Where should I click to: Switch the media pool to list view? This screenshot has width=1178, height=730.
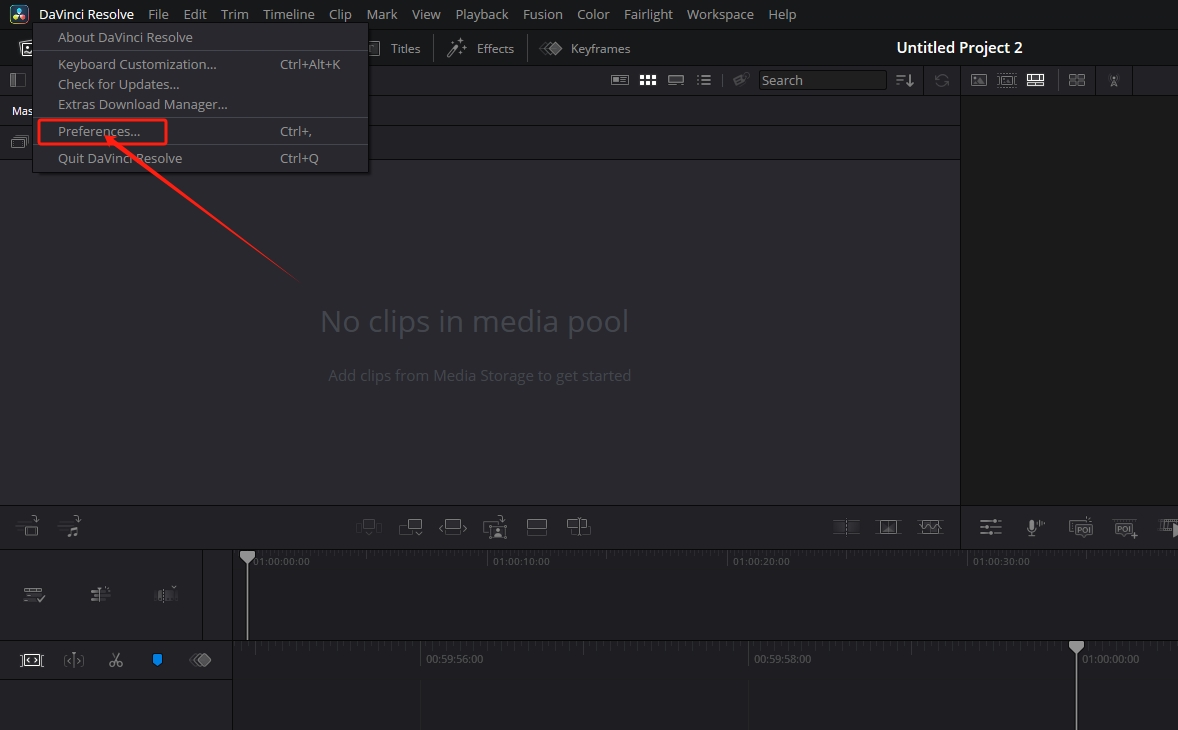704,80
